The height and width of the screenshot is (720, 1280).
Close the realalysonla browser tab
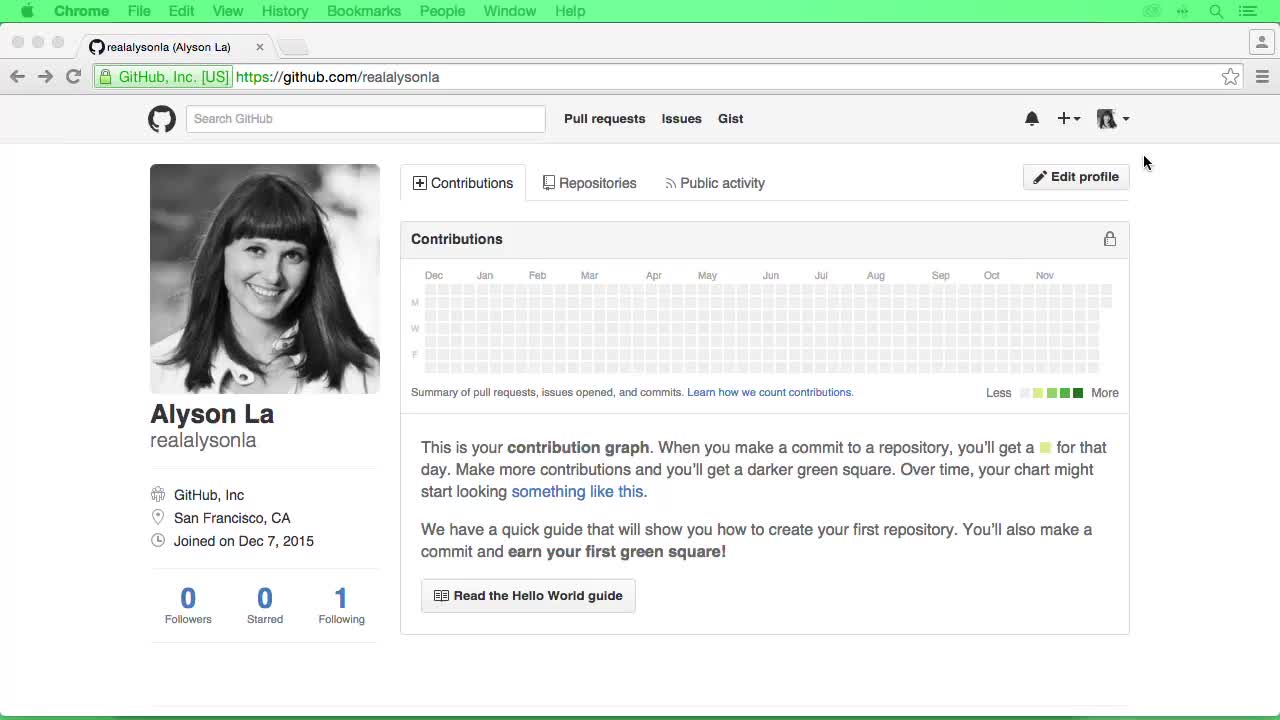click(260, 47)
